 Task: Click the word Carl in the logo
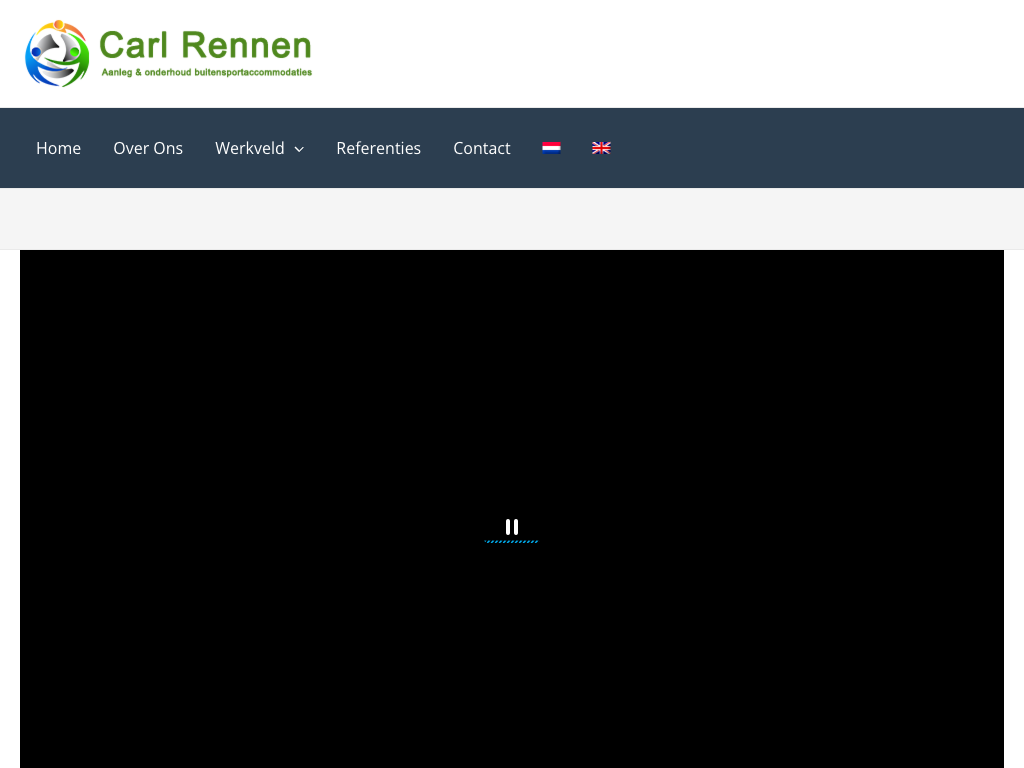click(132, 45)
